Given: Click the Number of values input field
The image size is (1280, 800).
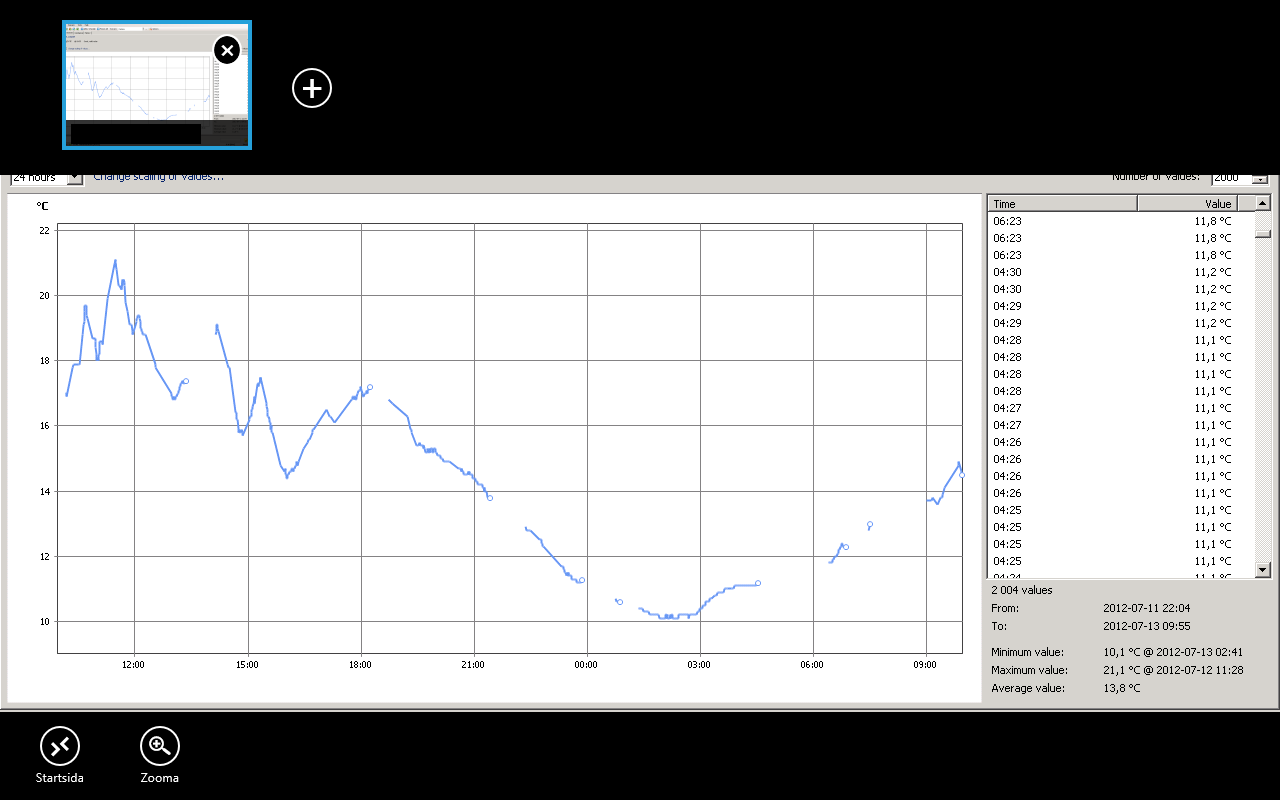Looking at the screenshot, I should pyautogui.click(x=1230, y=179).
